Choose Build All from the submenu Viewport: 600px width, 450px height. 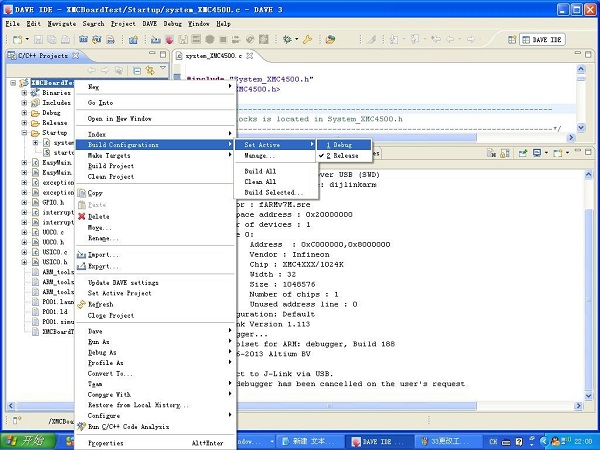click(x=260, y=171)
